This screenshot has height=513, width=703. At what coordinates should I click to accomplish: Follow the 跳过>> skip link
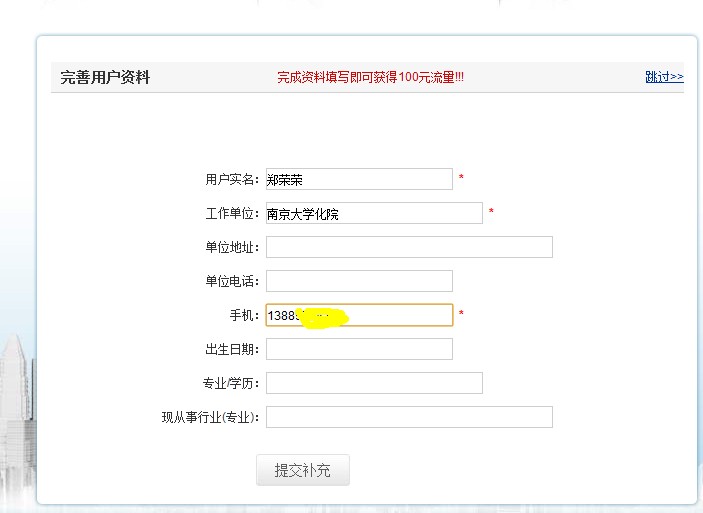[x=664, y=77]
